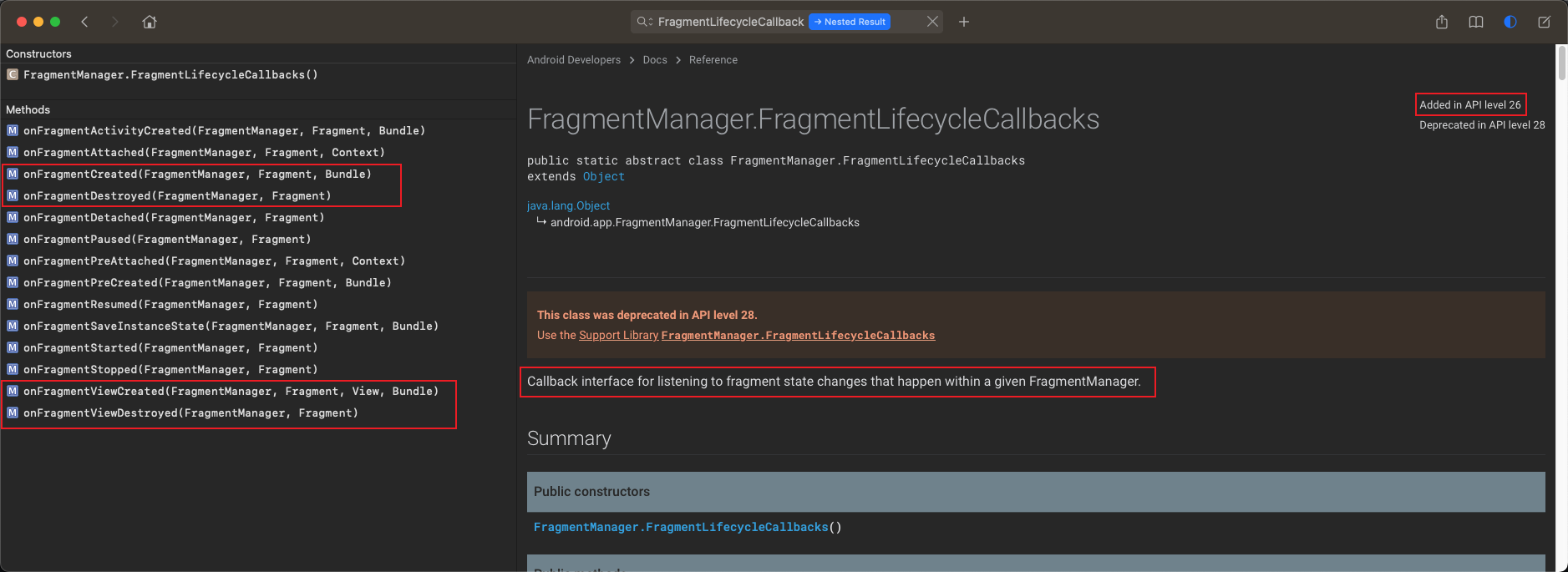Click M icon beside onFragmentStopped
1568x572 pixels.
click(x=13, y=369)
